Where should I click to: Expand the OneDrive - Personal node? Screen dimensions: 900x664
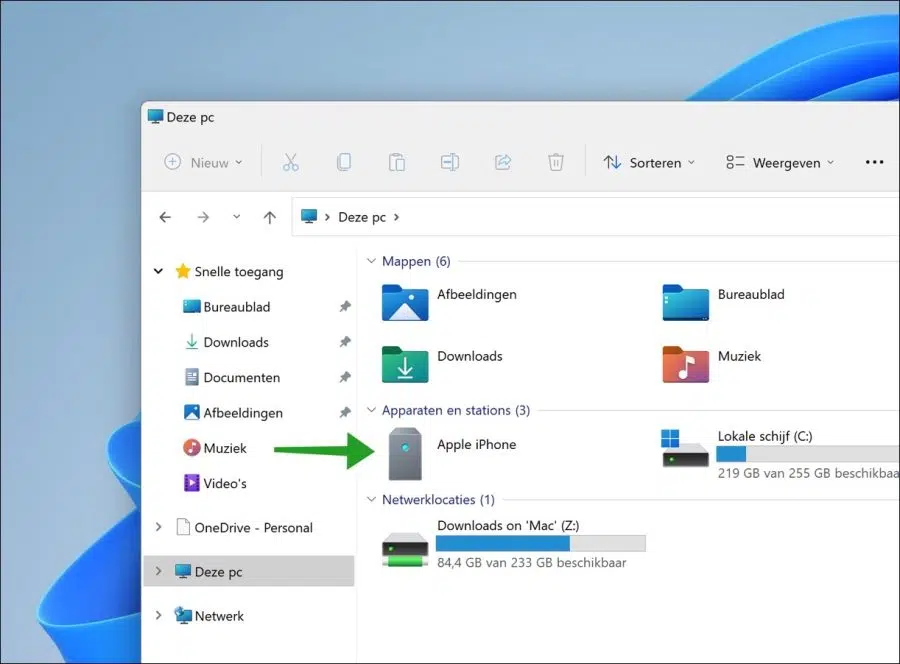[x=158, y=527]
